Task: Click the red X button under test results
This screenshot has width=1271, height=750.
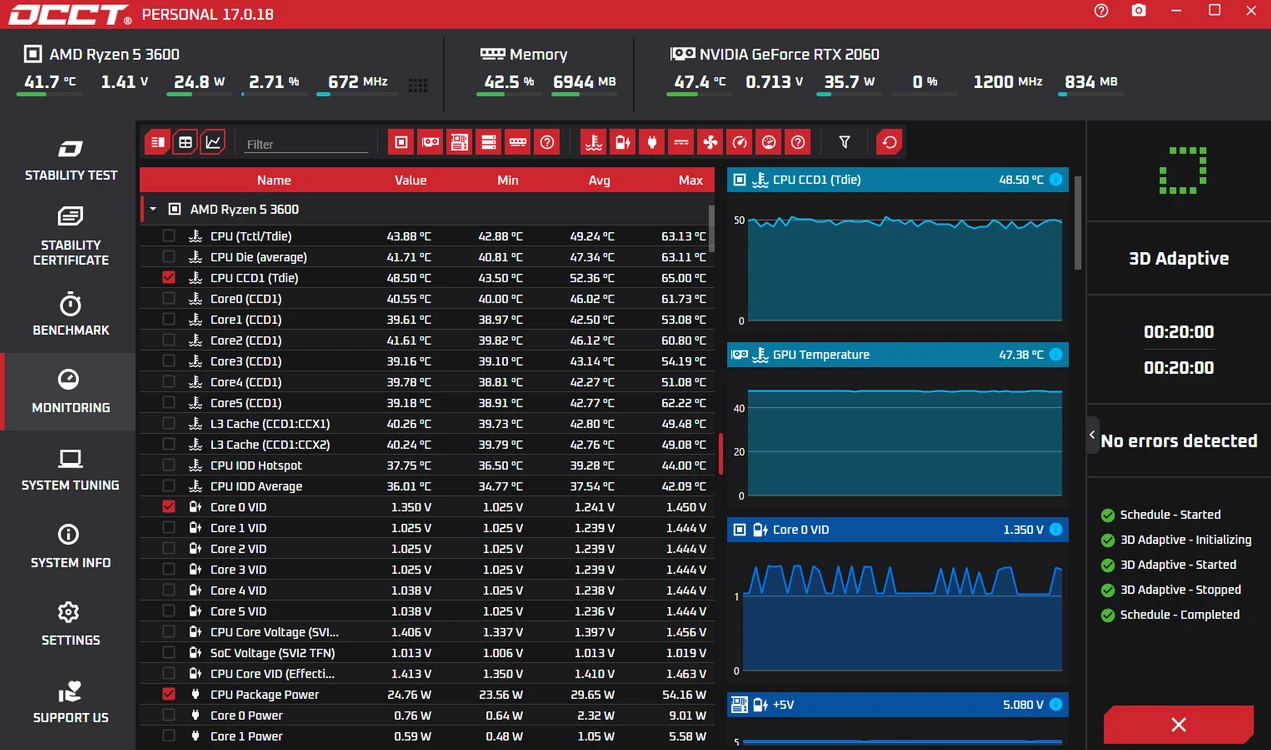Action: (x=1178, y=724)
